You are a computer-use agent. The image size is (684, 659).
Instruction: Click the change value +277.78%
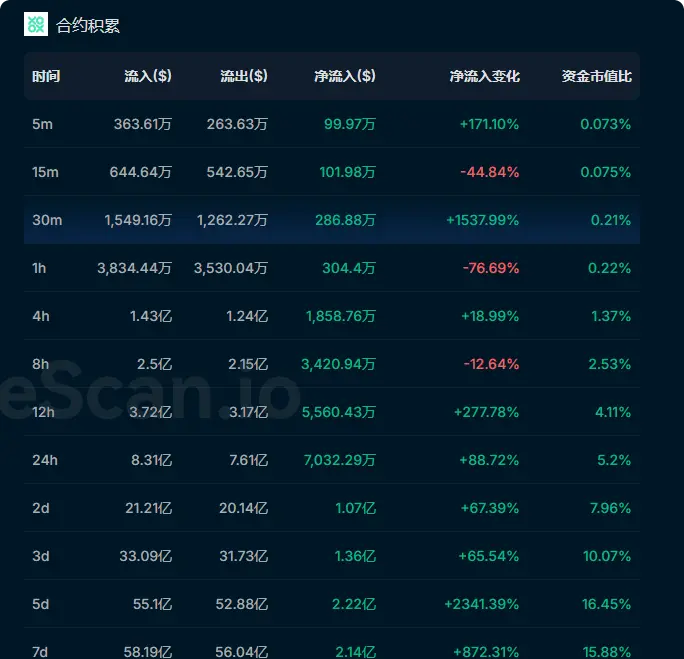486,412
